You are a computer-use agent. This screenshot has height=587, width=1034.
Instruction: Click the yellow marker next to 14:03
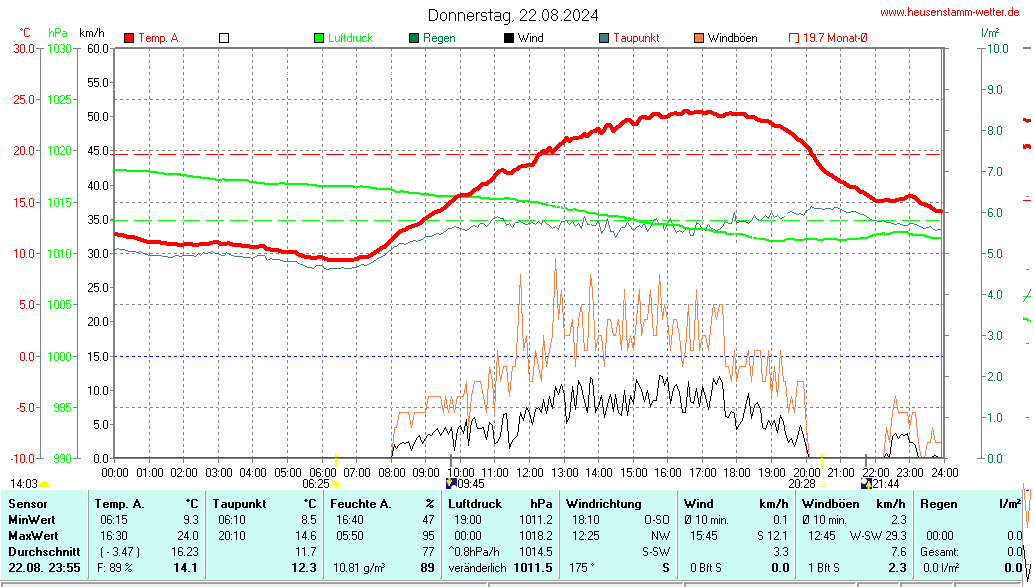click(x=44, y=484)
